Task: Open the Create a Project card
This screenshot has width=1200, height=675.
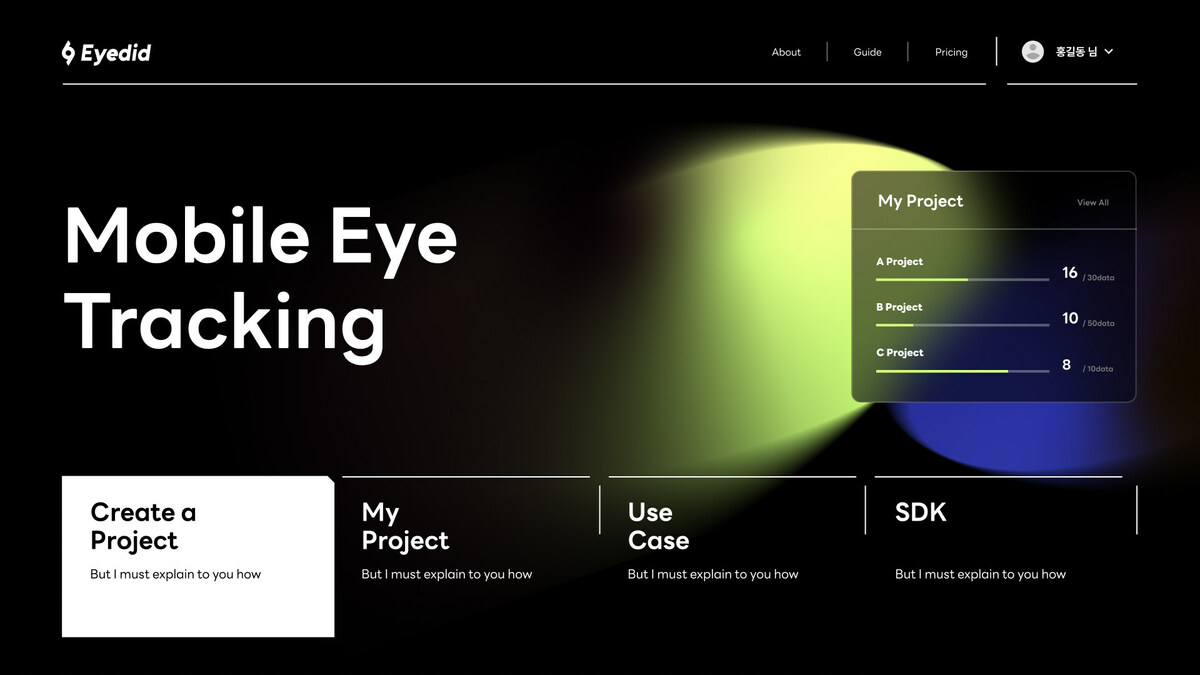Action: click(198, 556)
